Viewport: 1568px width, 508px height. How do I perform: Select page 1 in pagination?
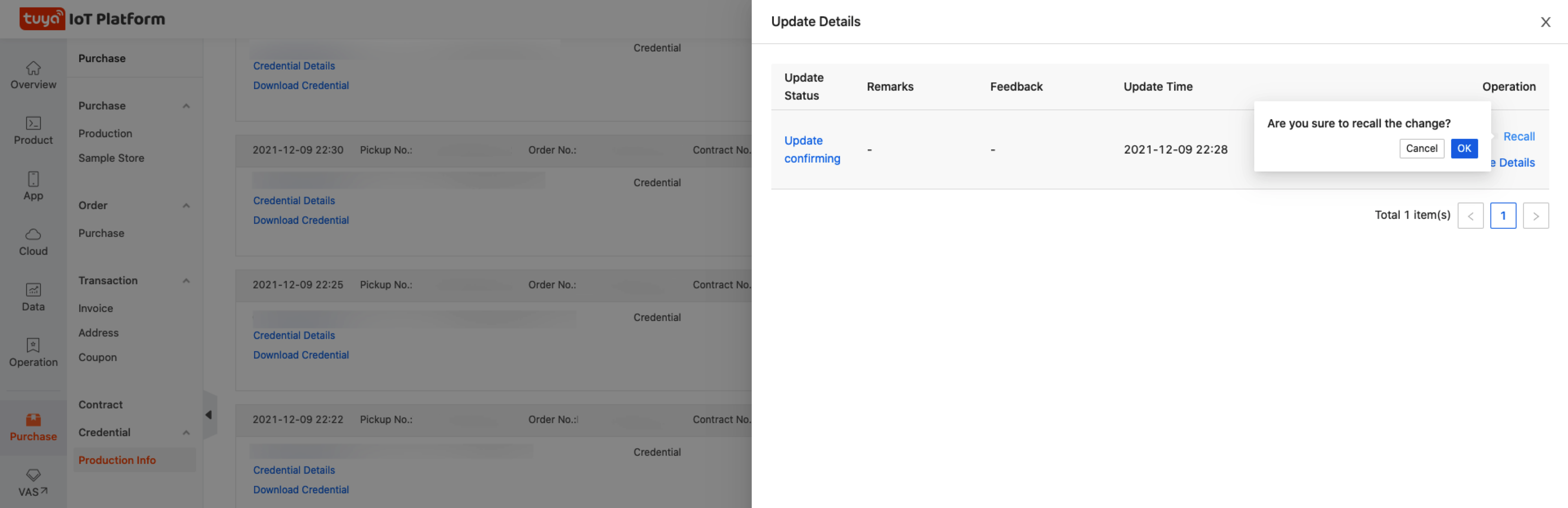click(x=1502, y=216)
